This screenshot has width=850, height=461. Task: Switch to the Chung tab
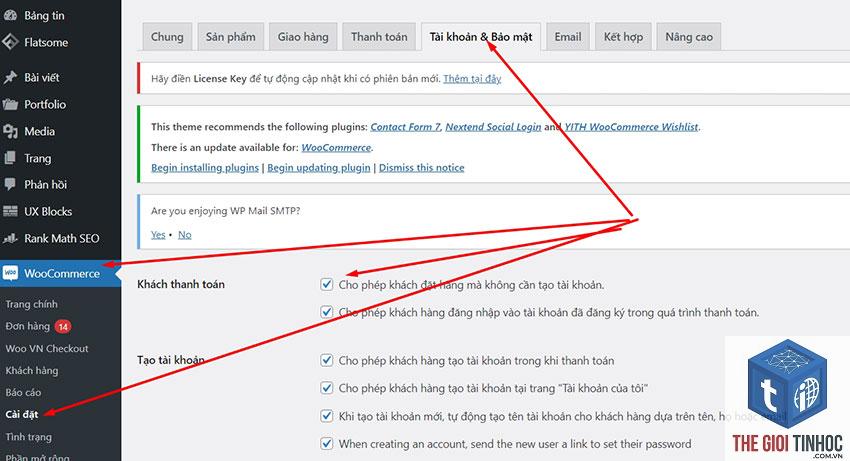[167, 37]
